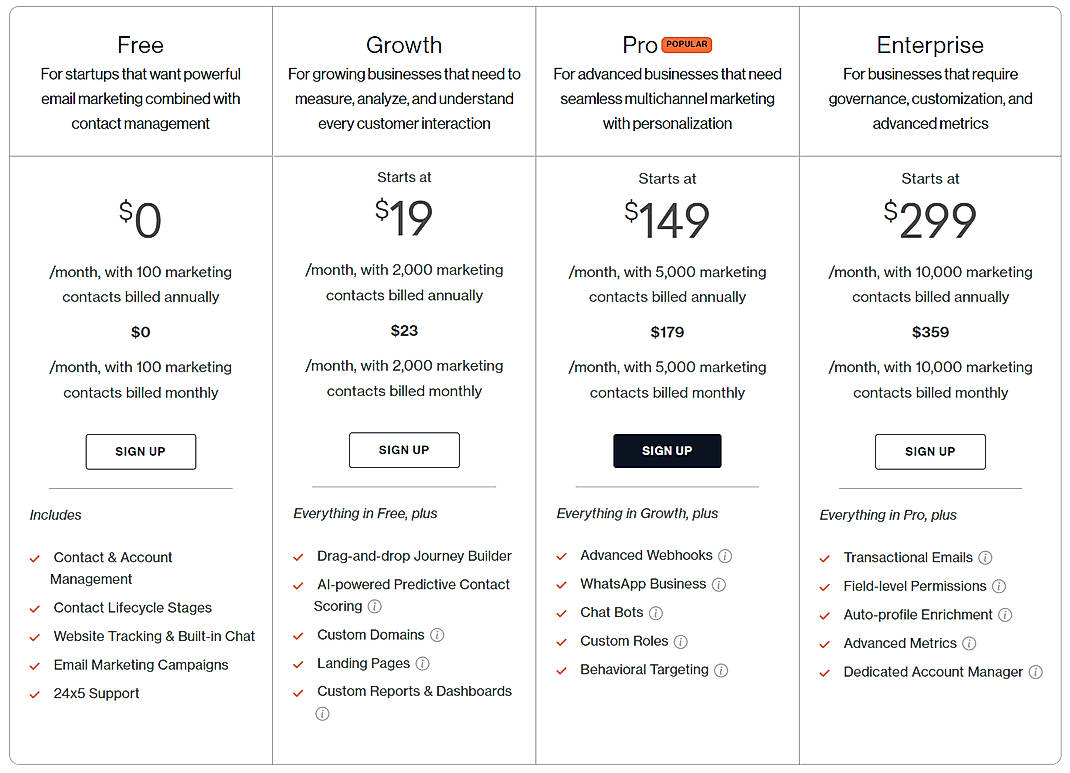Image resolution: width=1070 pixels, height=773 pixels.
Task: Open info for Custom Reports & Dashboards
Action: 322,712
